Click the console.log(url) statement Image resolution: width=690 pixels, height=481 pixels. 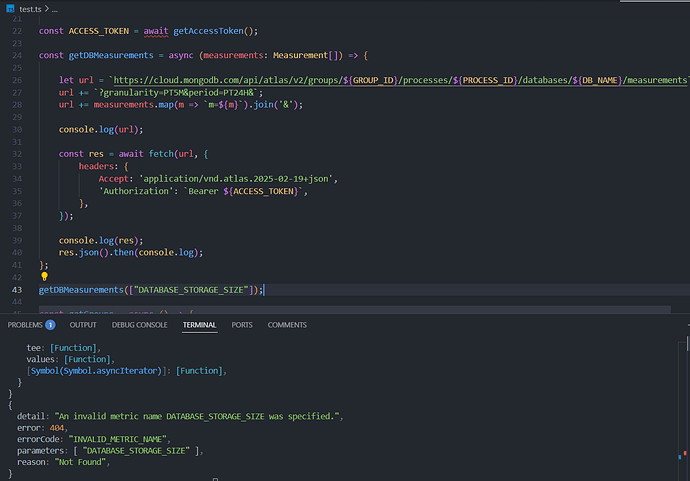pyautogui.click(x=100, y=128)
